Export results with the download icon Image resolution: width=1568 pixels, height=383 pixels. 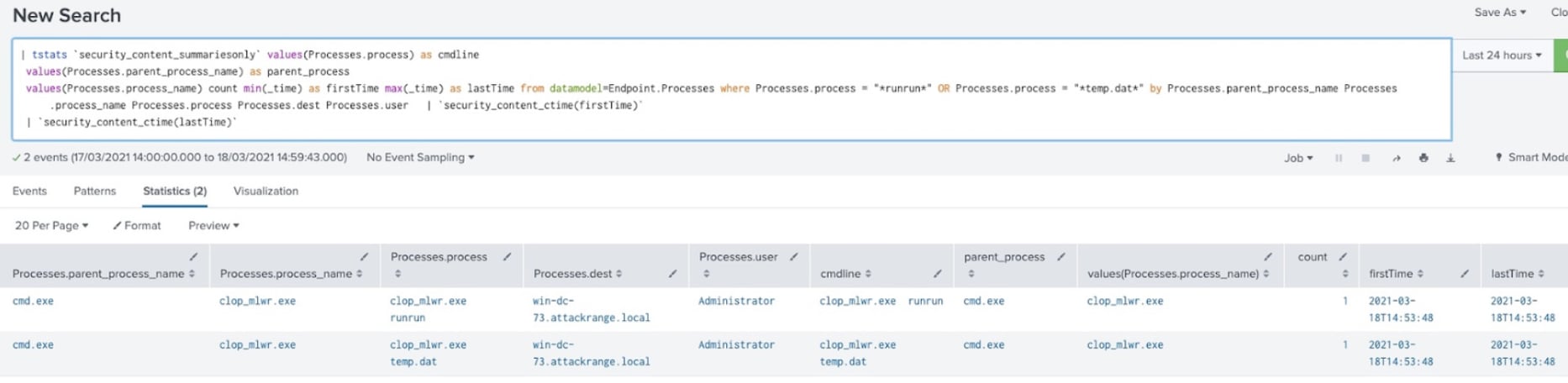(1450, 158)
